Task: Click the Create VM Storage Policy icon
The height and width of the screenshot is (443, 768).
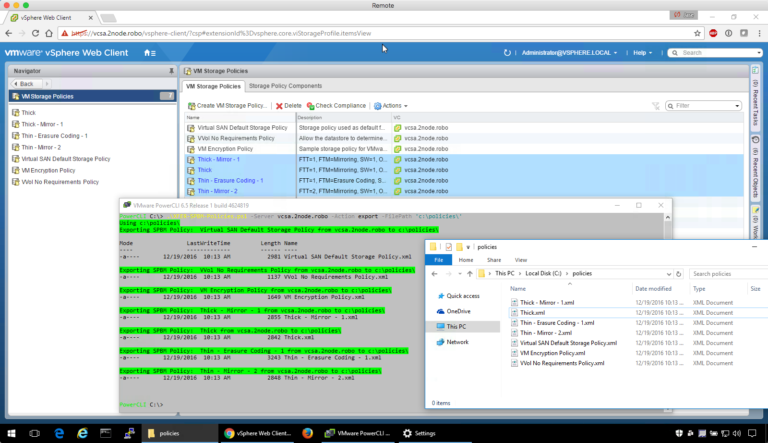Action: (x=191, y=105)
